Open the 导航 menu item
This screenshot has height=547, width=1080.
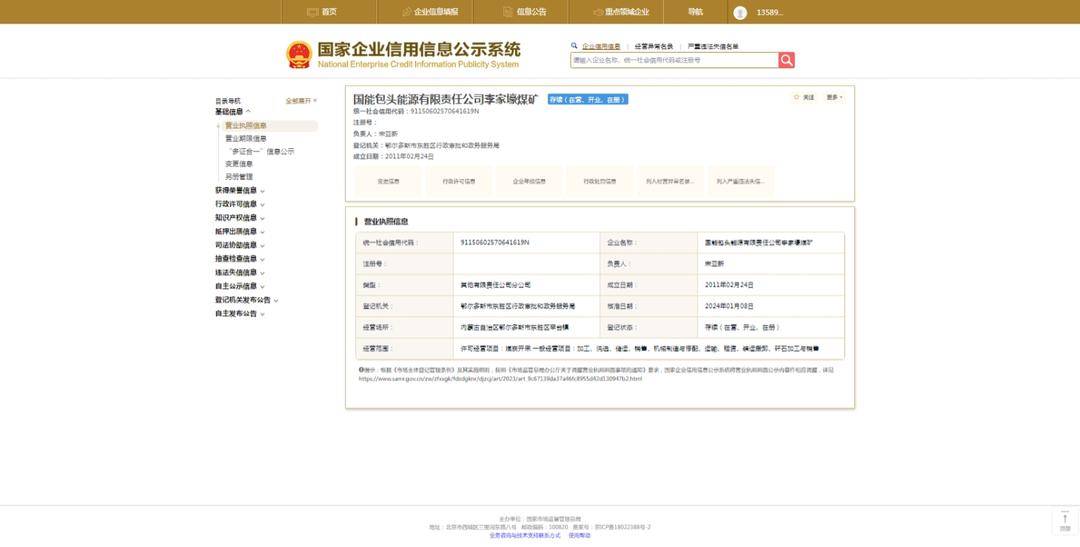[x=696, y=12]
